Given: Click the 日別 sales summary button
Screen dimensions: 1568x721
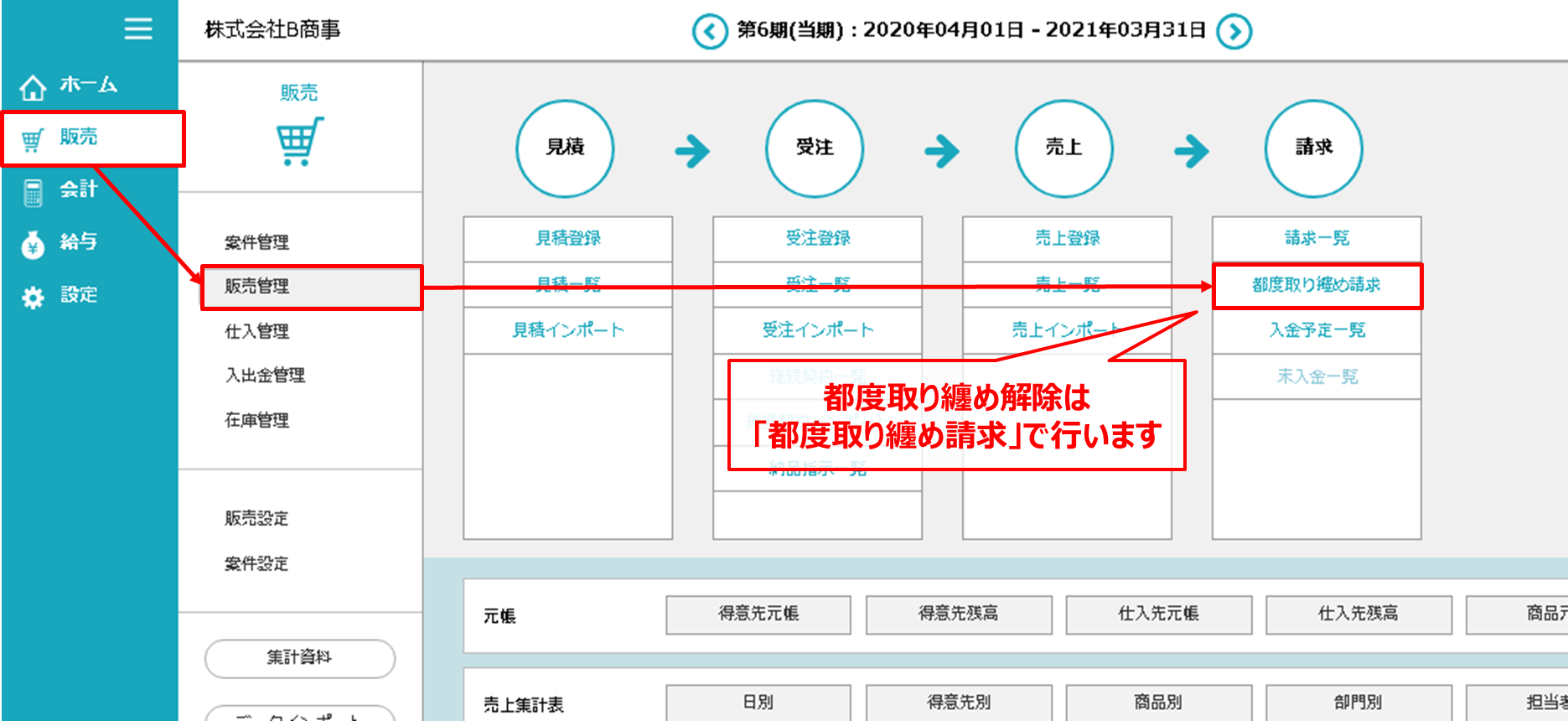Looking at the screenshot, I should (x=758, y=703).
